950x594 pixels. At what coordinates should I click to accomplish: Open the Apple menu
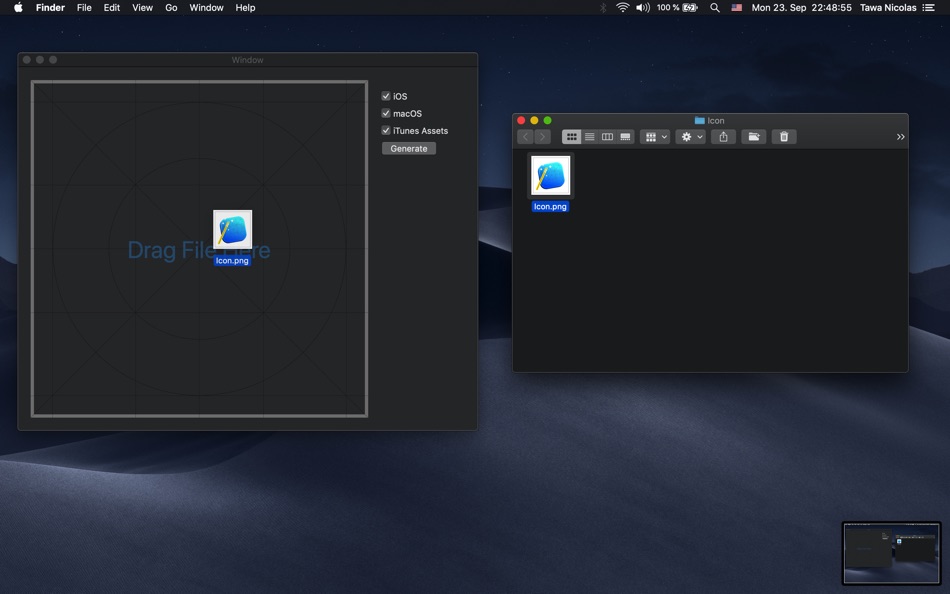click(x=18, y=7)
